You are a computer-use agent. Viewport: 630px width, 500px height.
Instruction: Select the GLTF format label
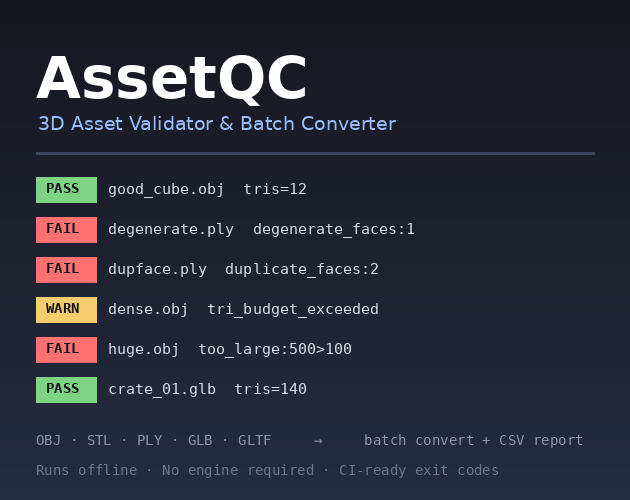pyautogui.click(x=254, y=440)
